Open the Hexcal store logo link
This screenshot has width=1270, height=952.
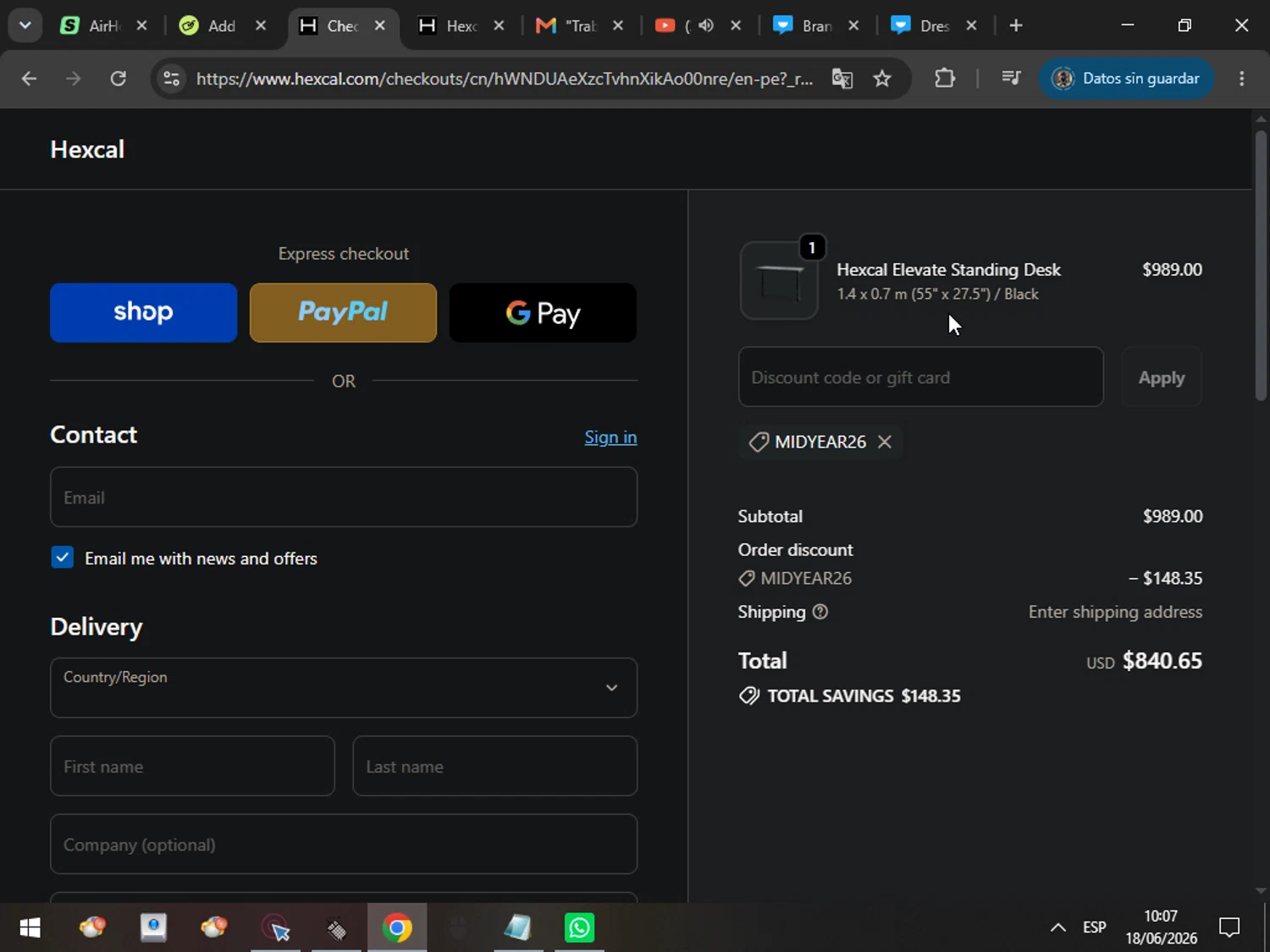click(87, 150)
